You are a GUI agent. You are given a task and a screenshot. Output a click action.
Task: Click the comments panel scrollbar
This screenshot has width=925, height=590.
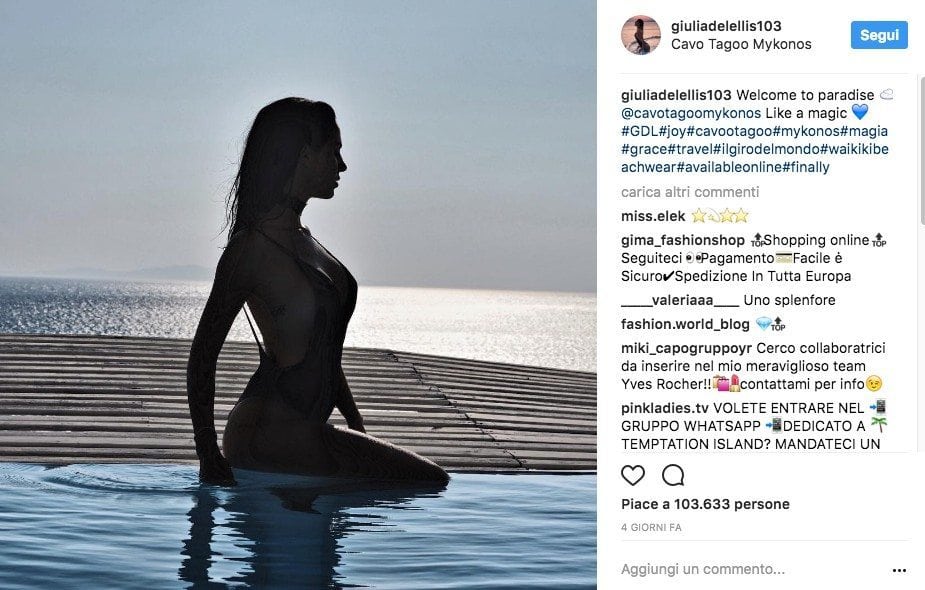coord(921,150)
